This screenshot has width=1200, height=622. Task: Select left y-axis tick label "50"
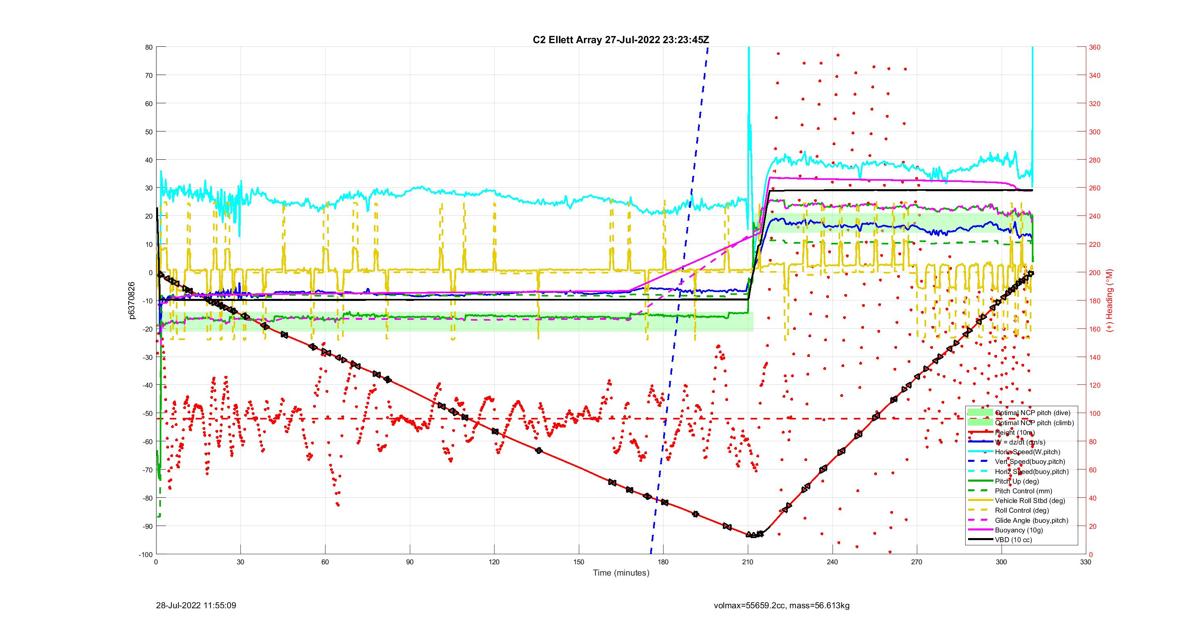coord(147,131)
